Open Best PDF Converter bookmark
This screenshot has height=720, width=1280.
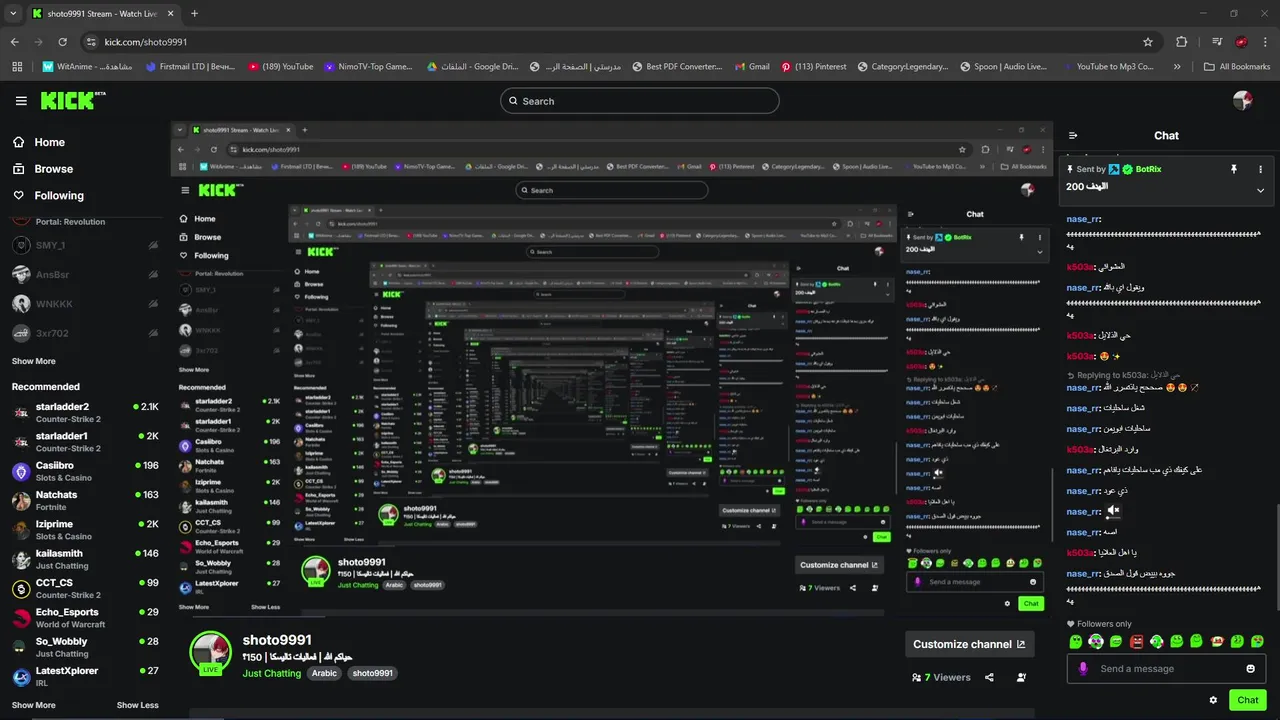677,67
